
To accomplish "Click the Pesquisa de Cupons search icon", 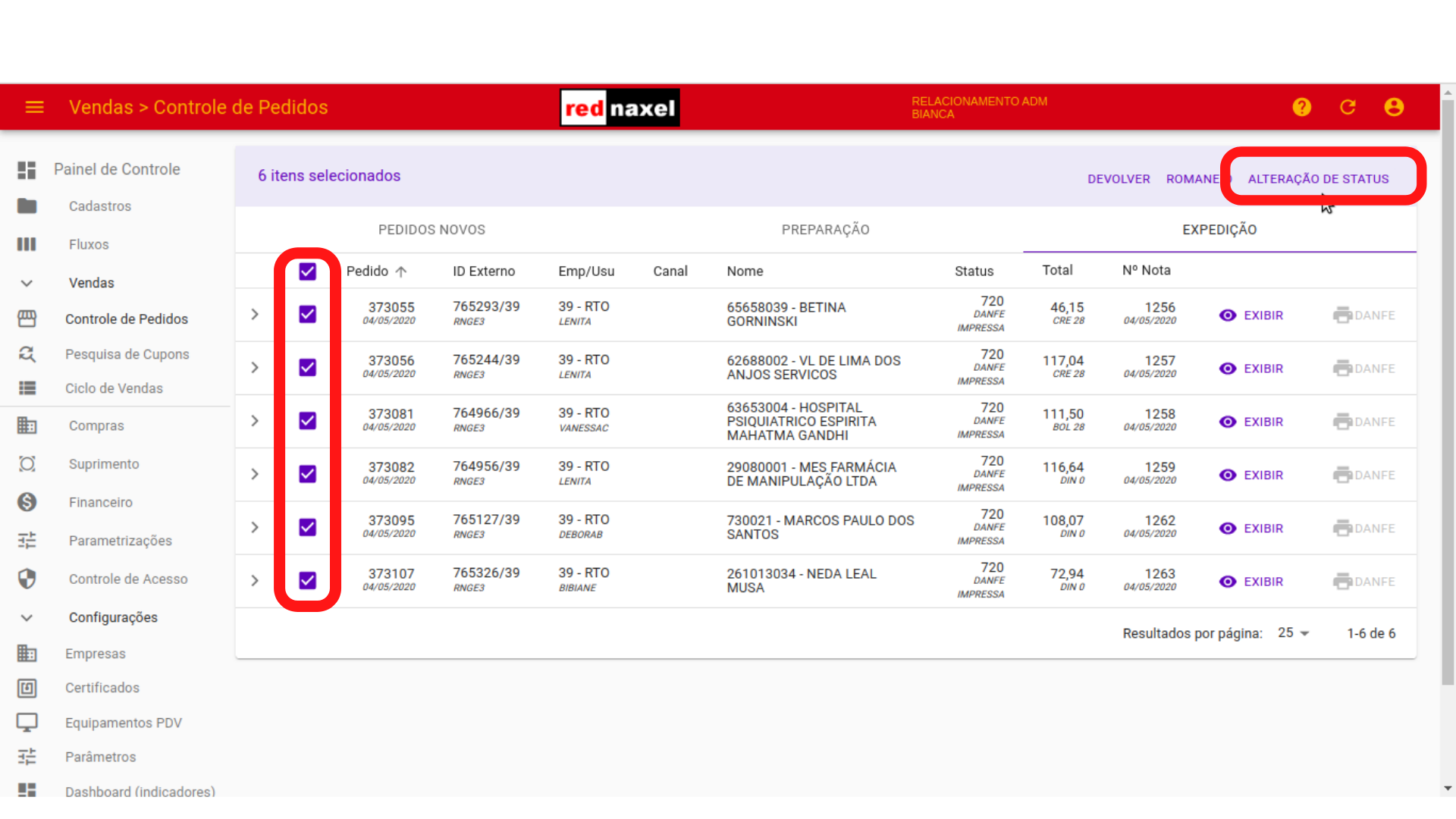I will [27, 354].
